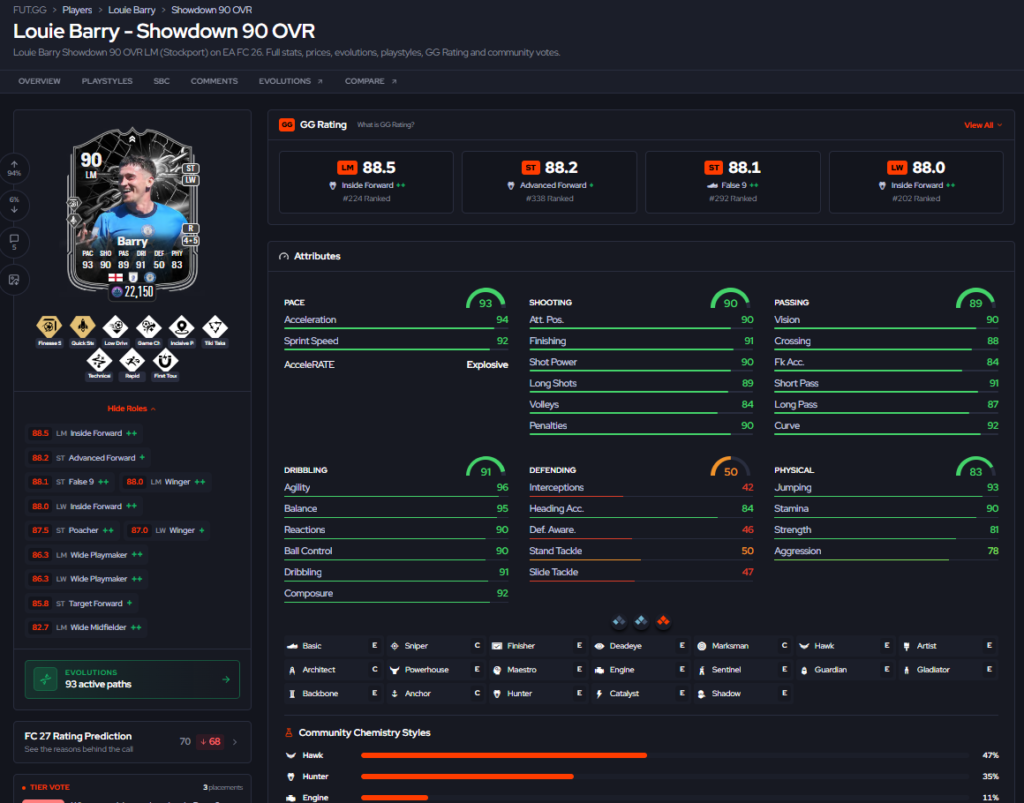Click the GG Rating orange logo icon
This screenshot has height=803, width=1024.
pos(287,125)
